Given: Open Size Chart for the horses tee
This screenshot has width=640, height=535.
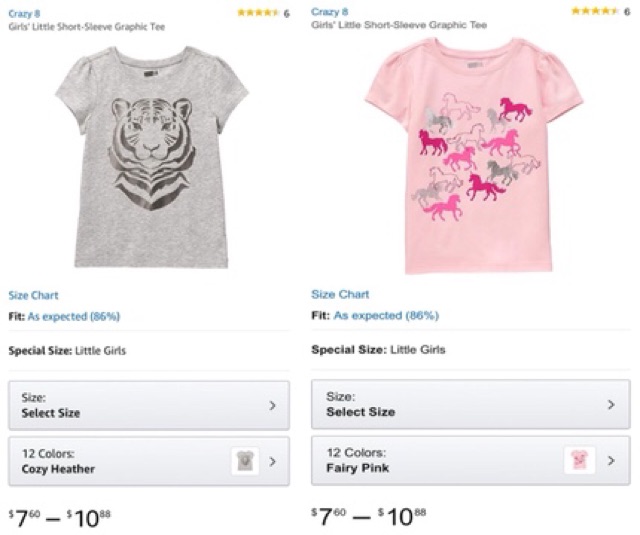Looking at the screenshot, I should 340,294.
